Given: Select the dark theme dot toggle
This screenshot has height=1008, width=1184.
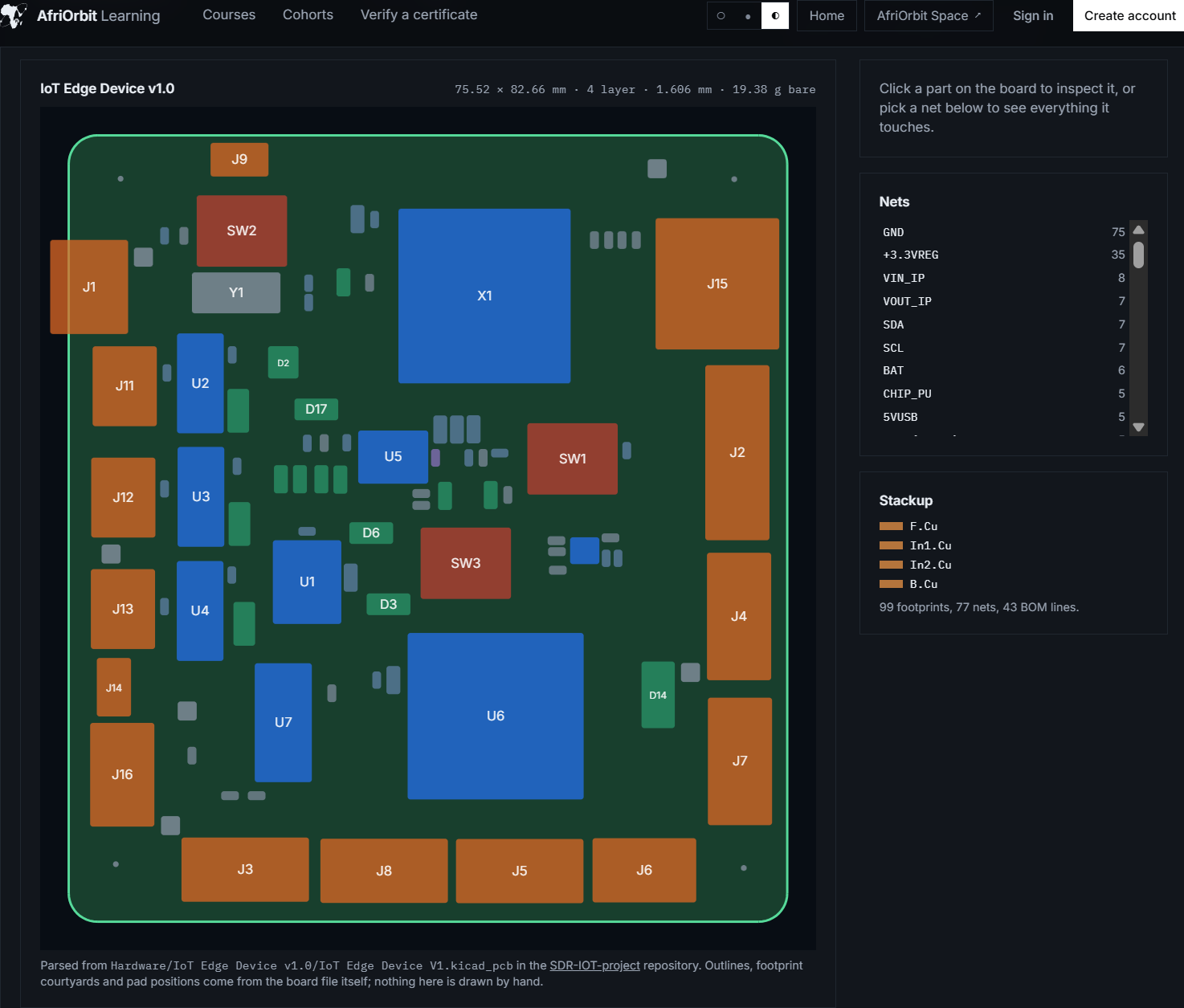Looking at the screenshot, I should click(x=748, y=15).
